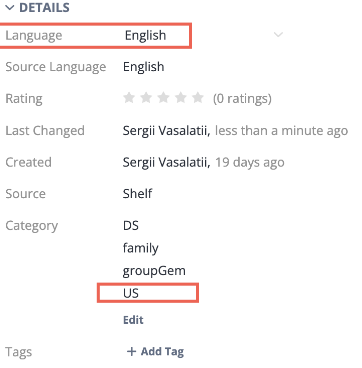The image size is (362, 368).
Task: Open the Language dropdown arrow
Action: tap(278, 35)
